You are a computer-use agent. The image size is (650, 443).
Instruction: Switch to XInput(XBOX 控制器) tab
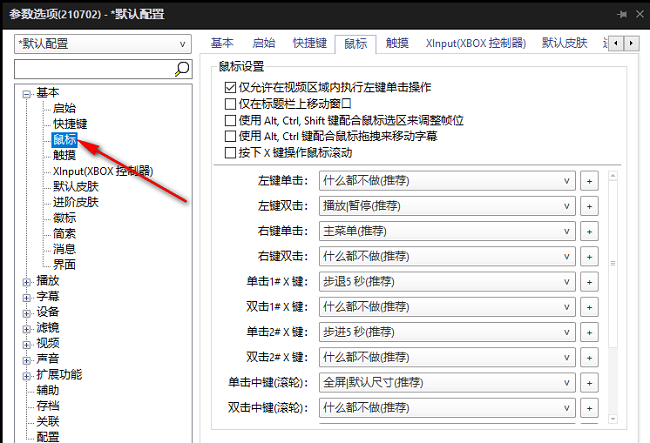click(476, 43)
